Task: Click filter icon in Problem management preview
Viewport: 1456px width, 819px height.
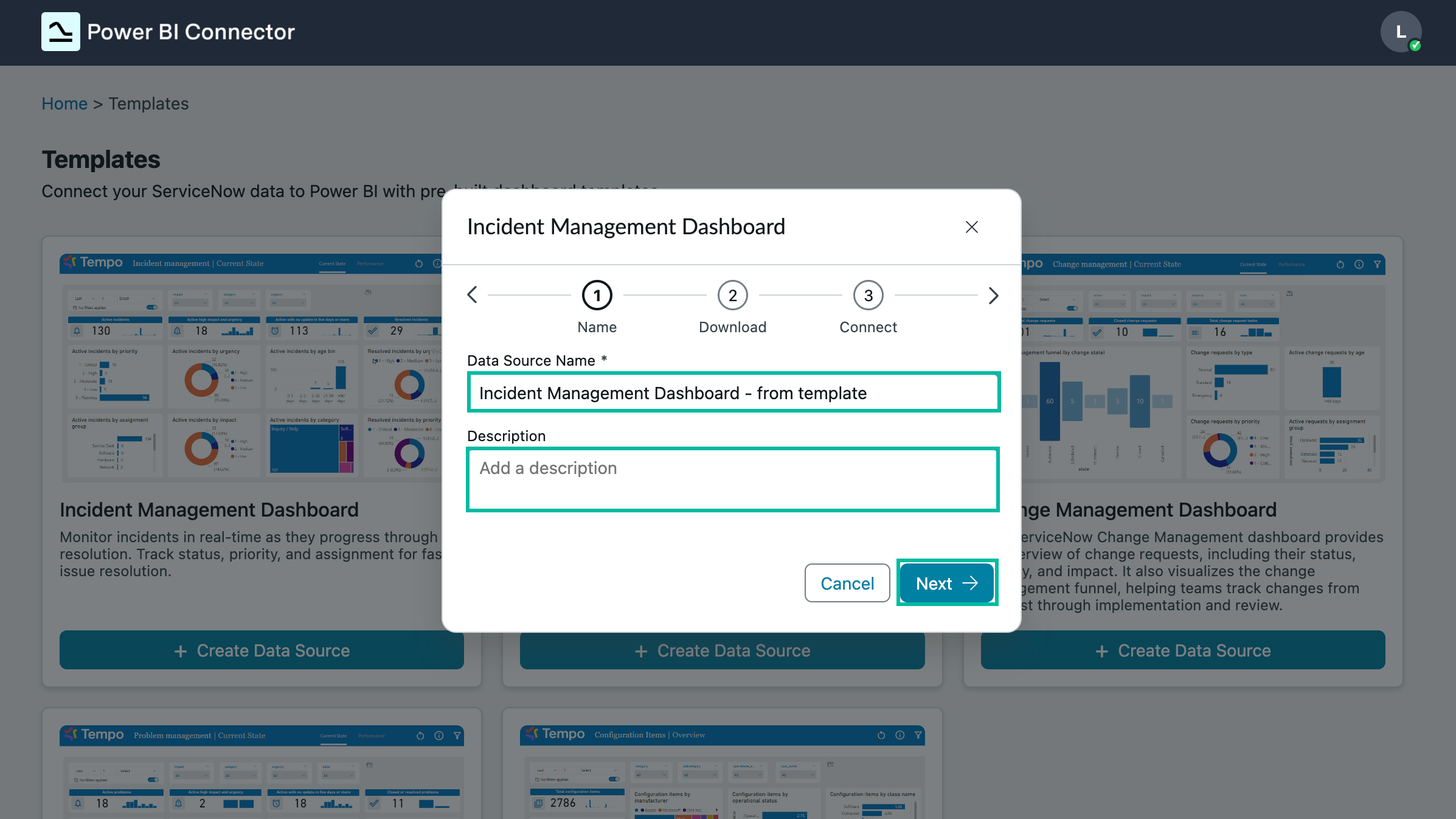Action: point(457,736)
